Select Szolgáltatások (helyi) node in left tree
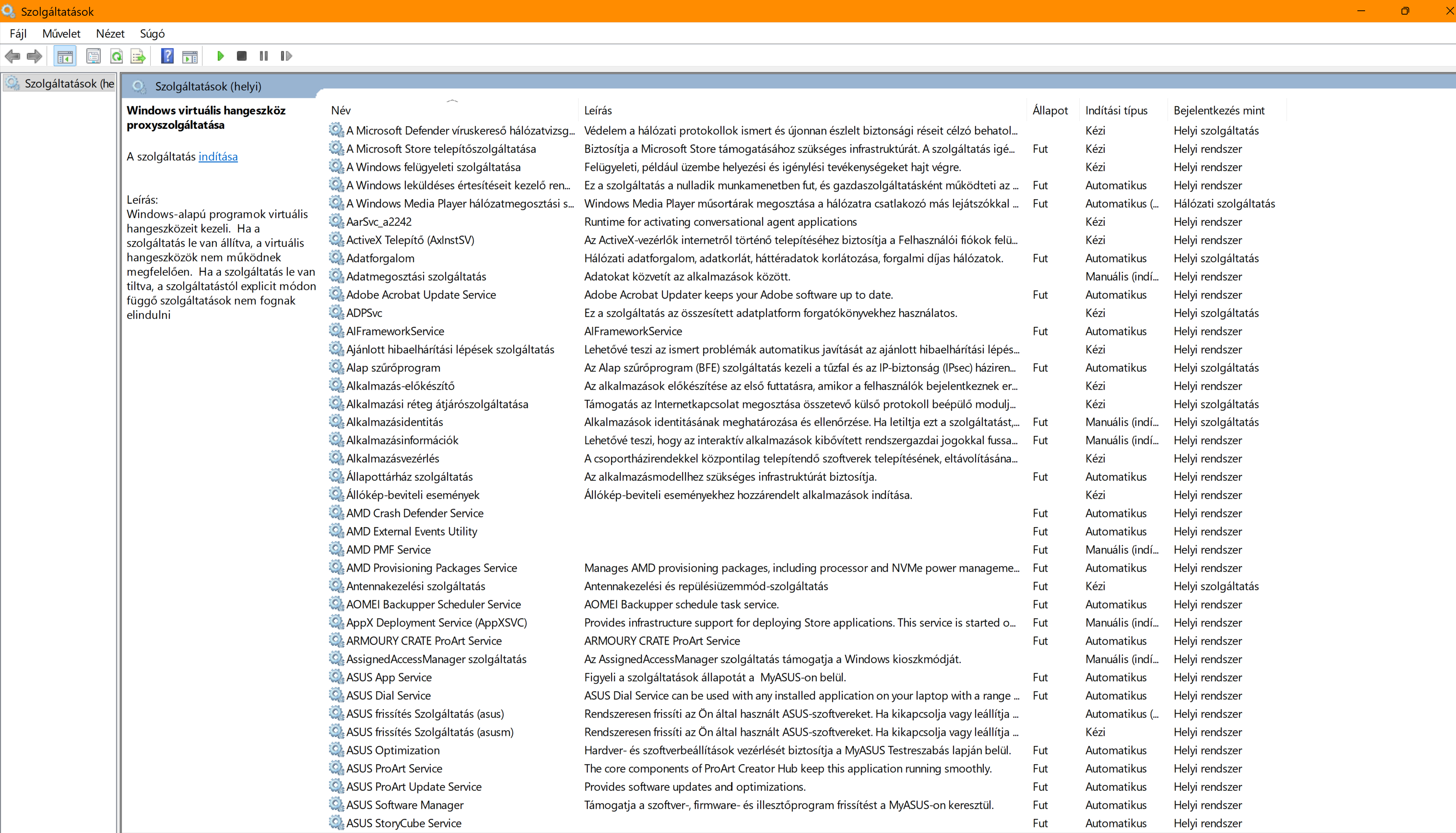Screen dimensions: 1456x833 pos(69,84)
